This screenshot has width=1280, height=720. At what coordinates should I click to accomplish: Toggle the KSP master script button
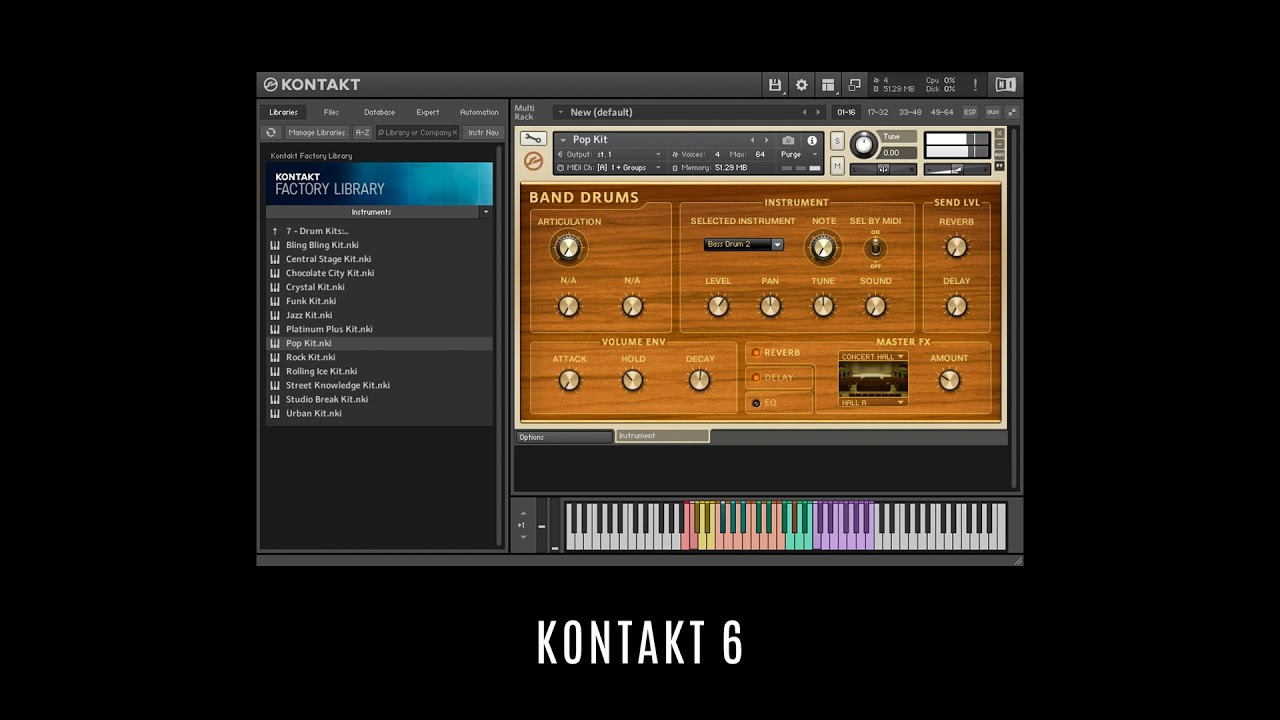click(x=970, y=112)
